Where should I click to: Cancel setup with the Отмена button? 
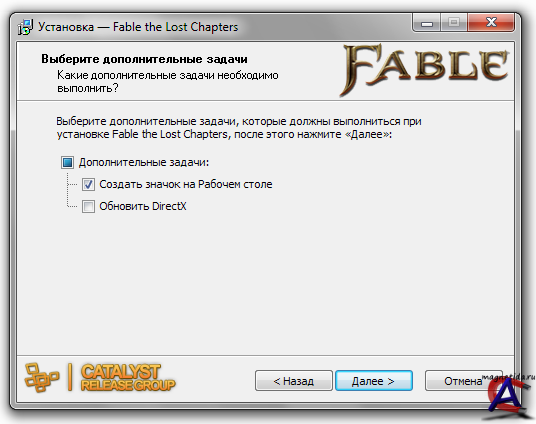click(x=463, y=381)
